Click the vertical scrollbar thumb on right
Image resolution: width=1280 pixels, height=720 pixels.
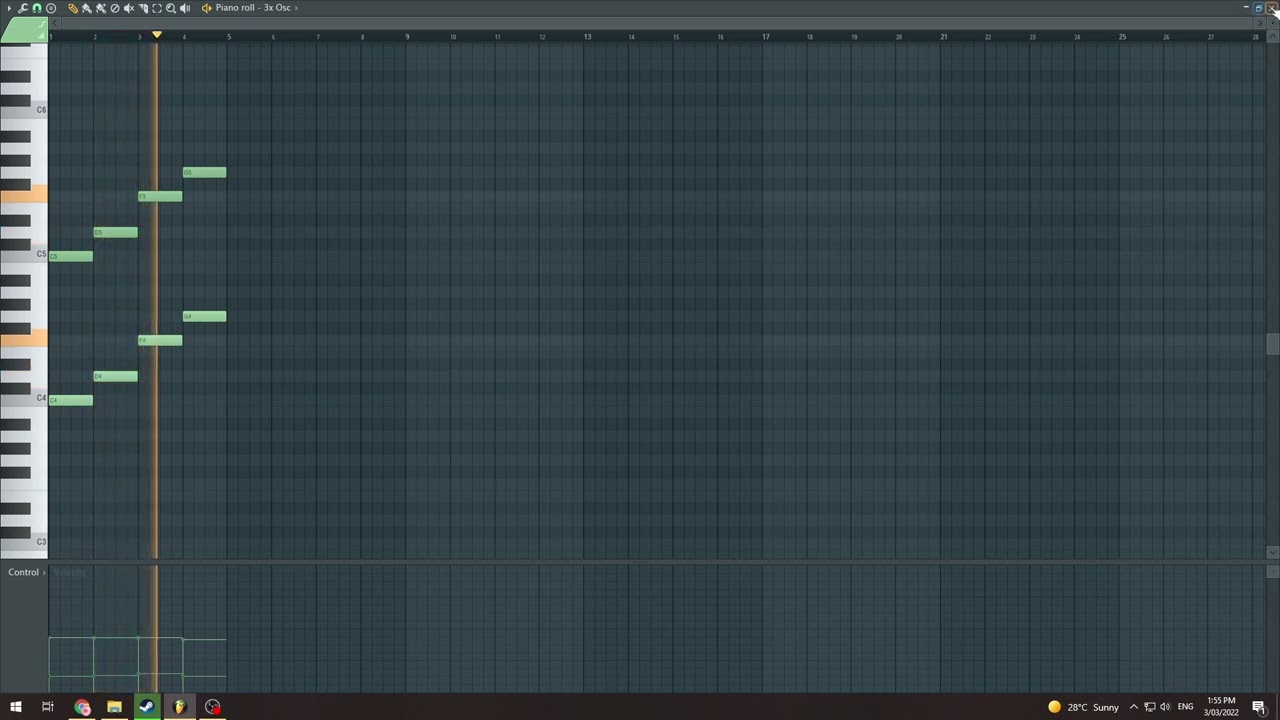(1272, 344)
